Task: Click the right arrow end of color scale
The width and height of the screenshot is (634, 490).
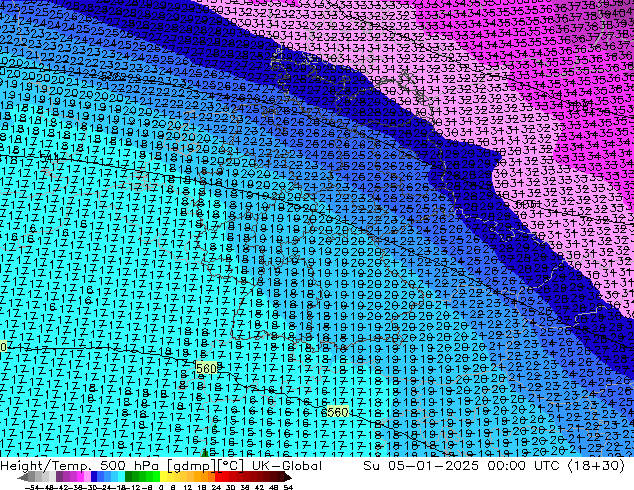Action: click(x=288, y=477)
